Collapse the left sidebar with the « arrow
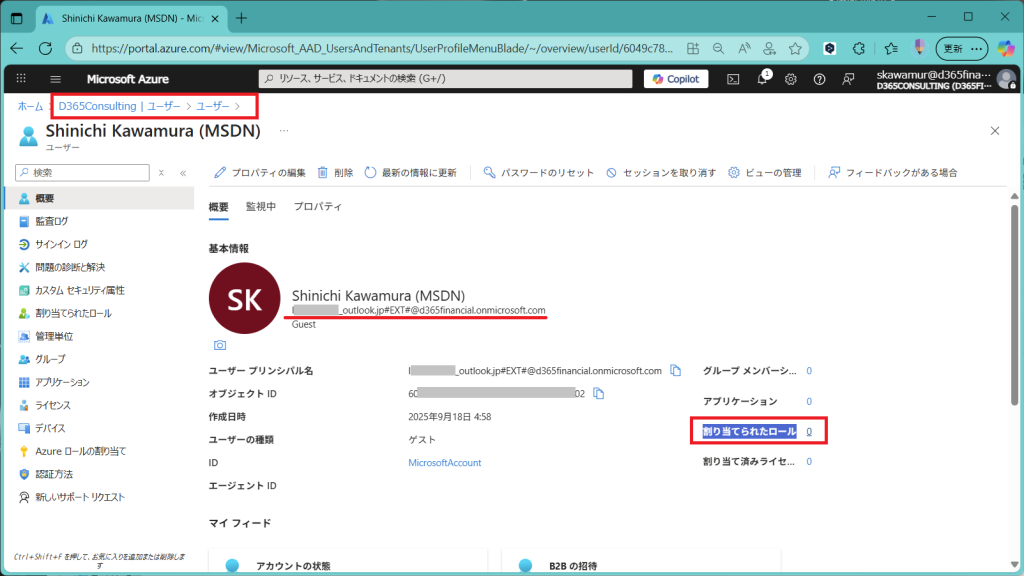Image resolution: width=1024 pixels, height=576 pixels. [183, 173]
